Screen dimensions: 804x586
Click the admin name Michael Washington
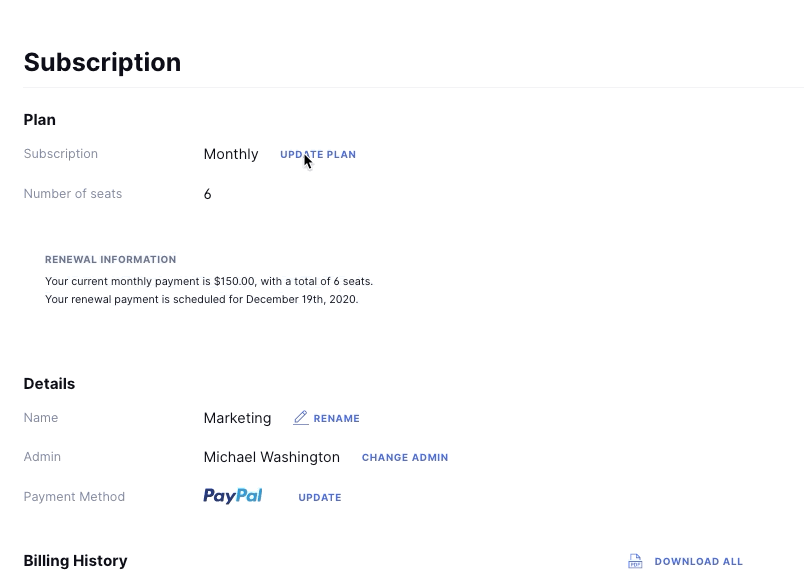(271, 457)
